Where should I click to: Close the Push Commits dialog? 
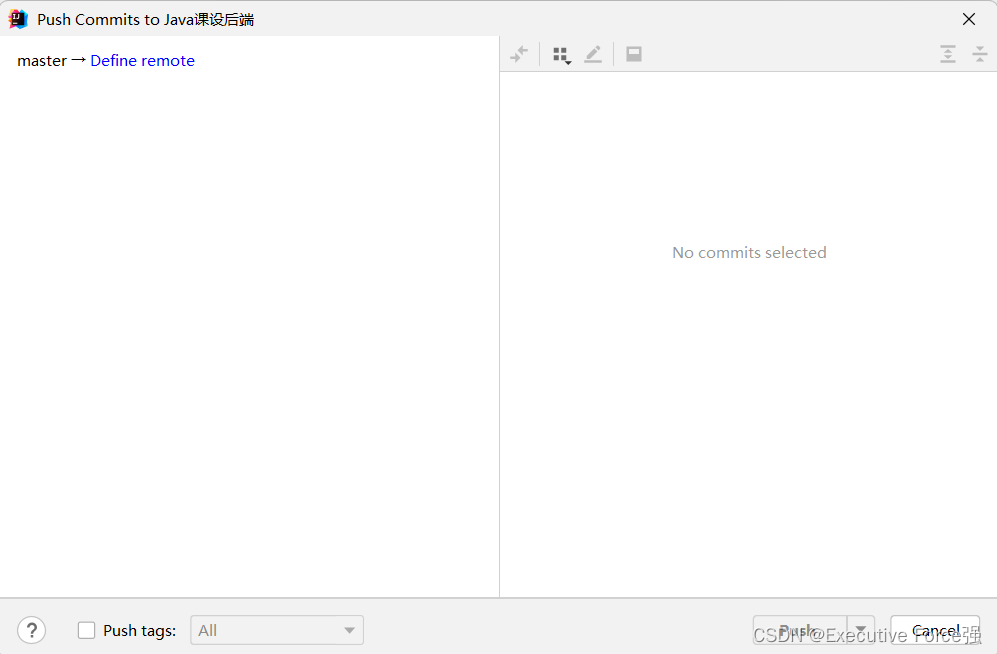point(968,19)
